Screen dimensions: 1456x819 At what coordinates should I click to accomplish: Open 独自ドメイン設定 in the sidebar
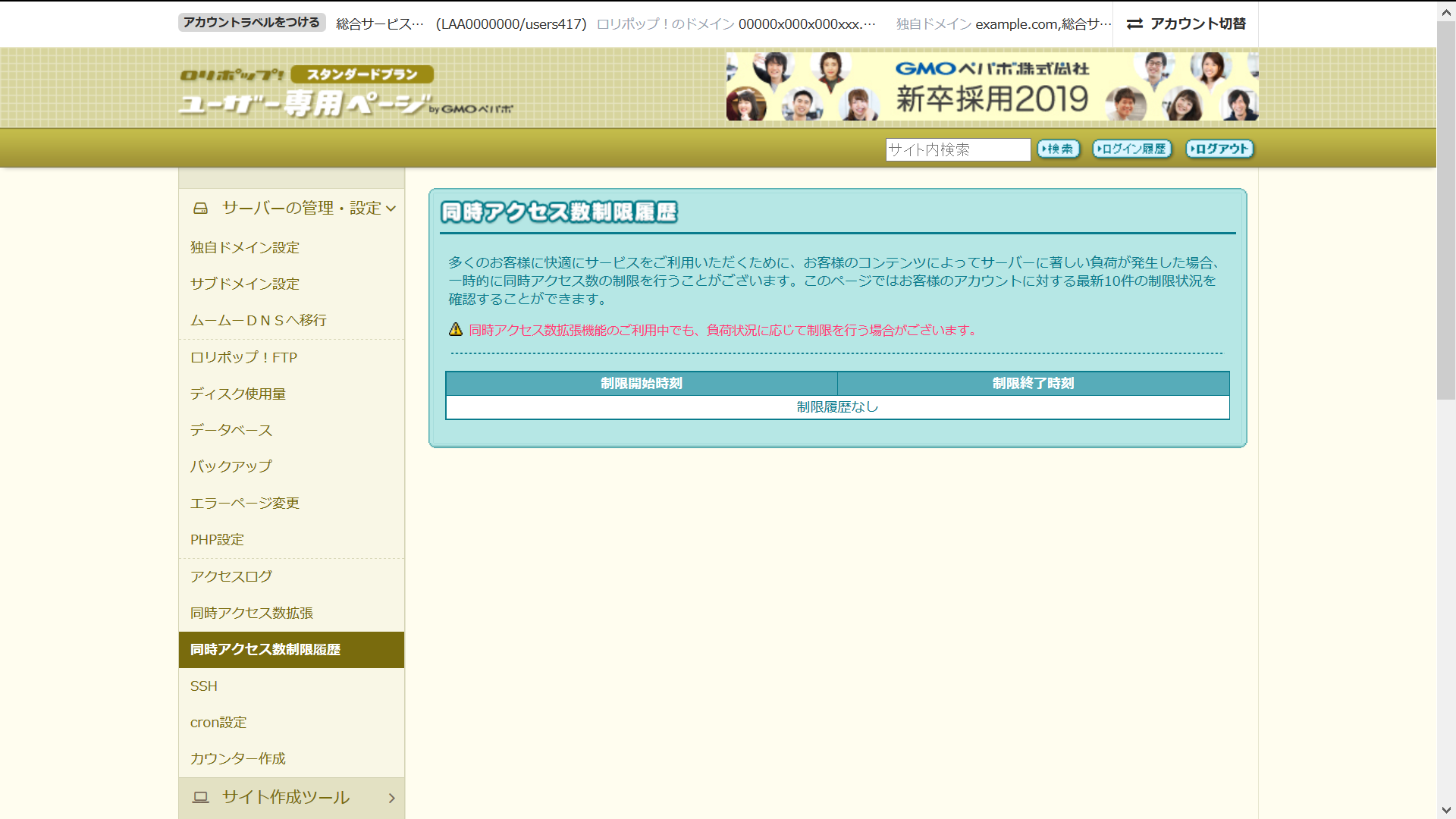point(244,248)
